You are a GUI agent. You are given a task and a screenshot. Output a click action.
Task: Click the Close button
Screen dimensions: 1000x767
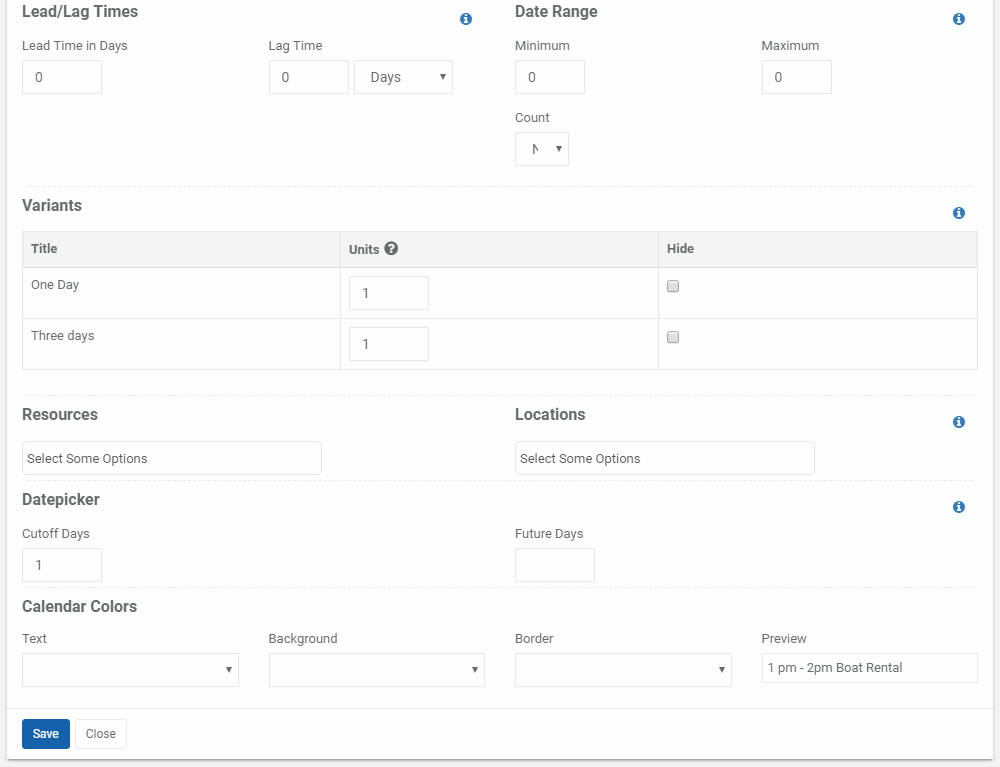point(101,734)
